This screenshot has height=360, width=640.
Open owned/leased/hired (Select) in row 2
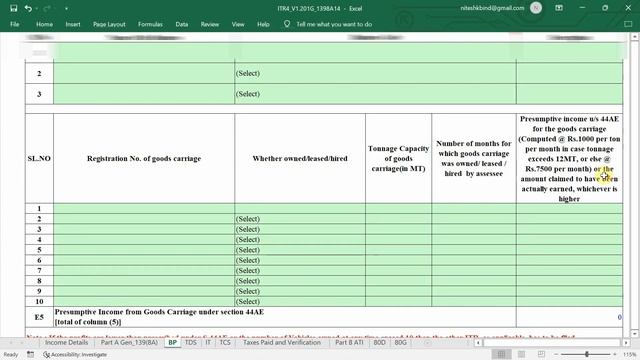[300, 219]
